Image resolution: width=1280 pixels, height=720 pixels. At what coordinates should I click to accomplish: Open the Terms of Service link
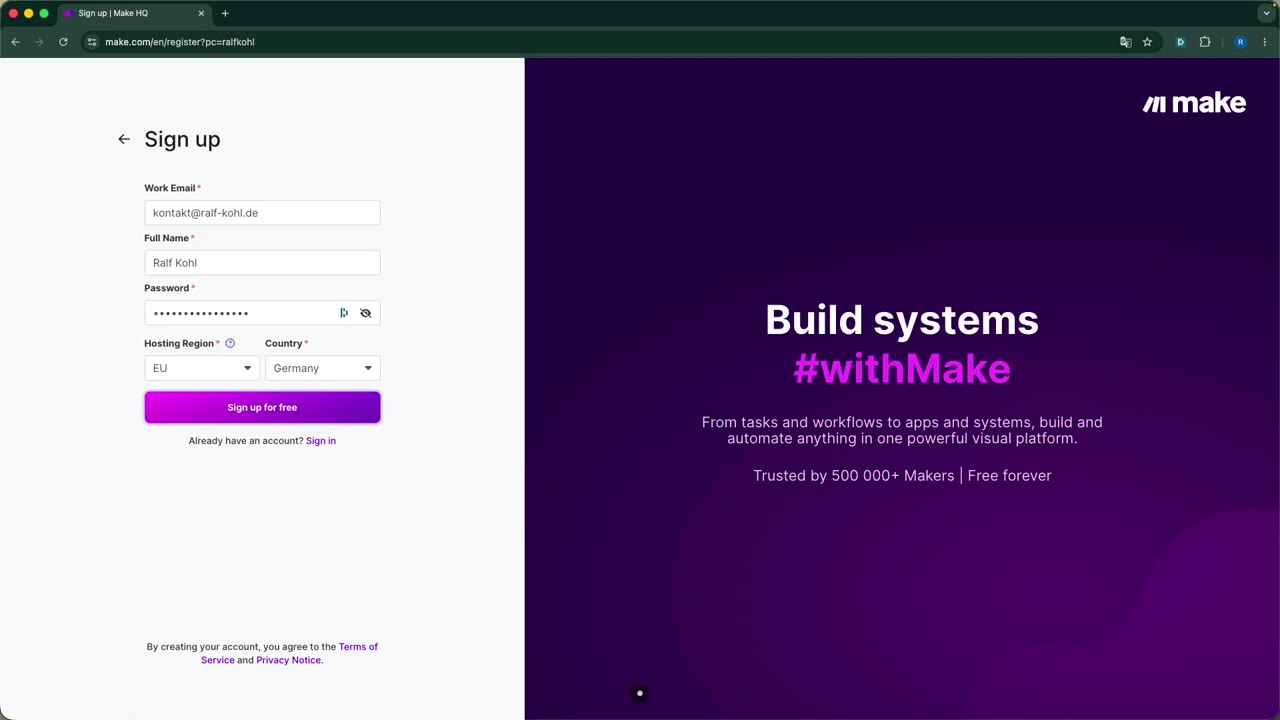(x=289, y=653)
